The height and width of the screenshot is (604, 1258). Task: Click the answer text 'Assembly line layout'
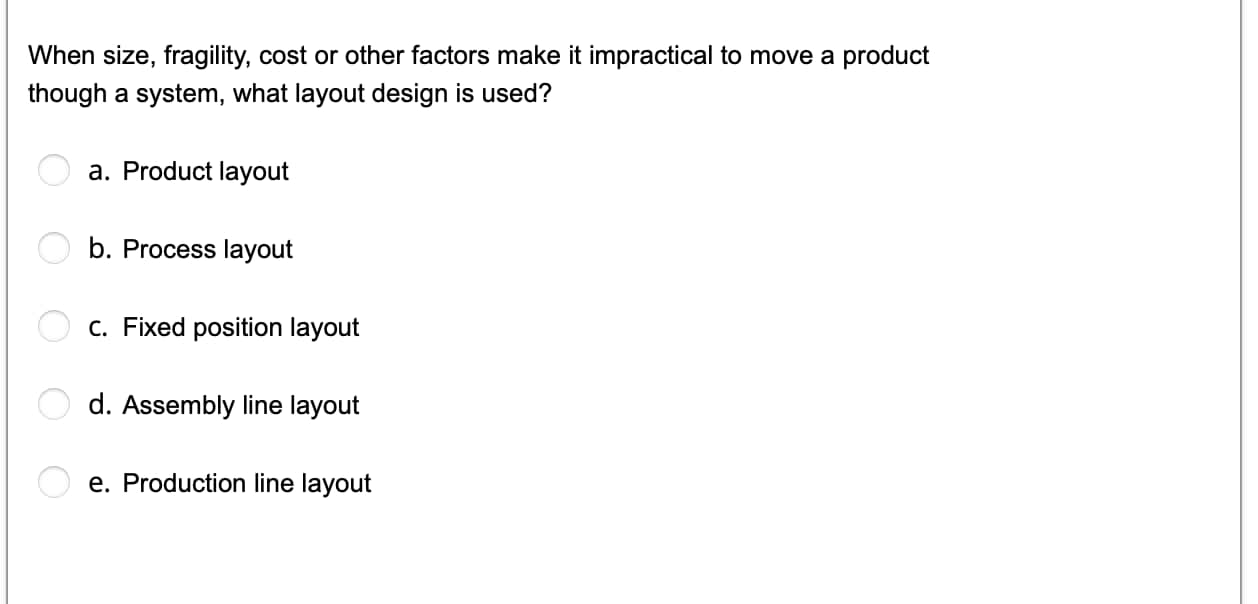click(240, 405)
